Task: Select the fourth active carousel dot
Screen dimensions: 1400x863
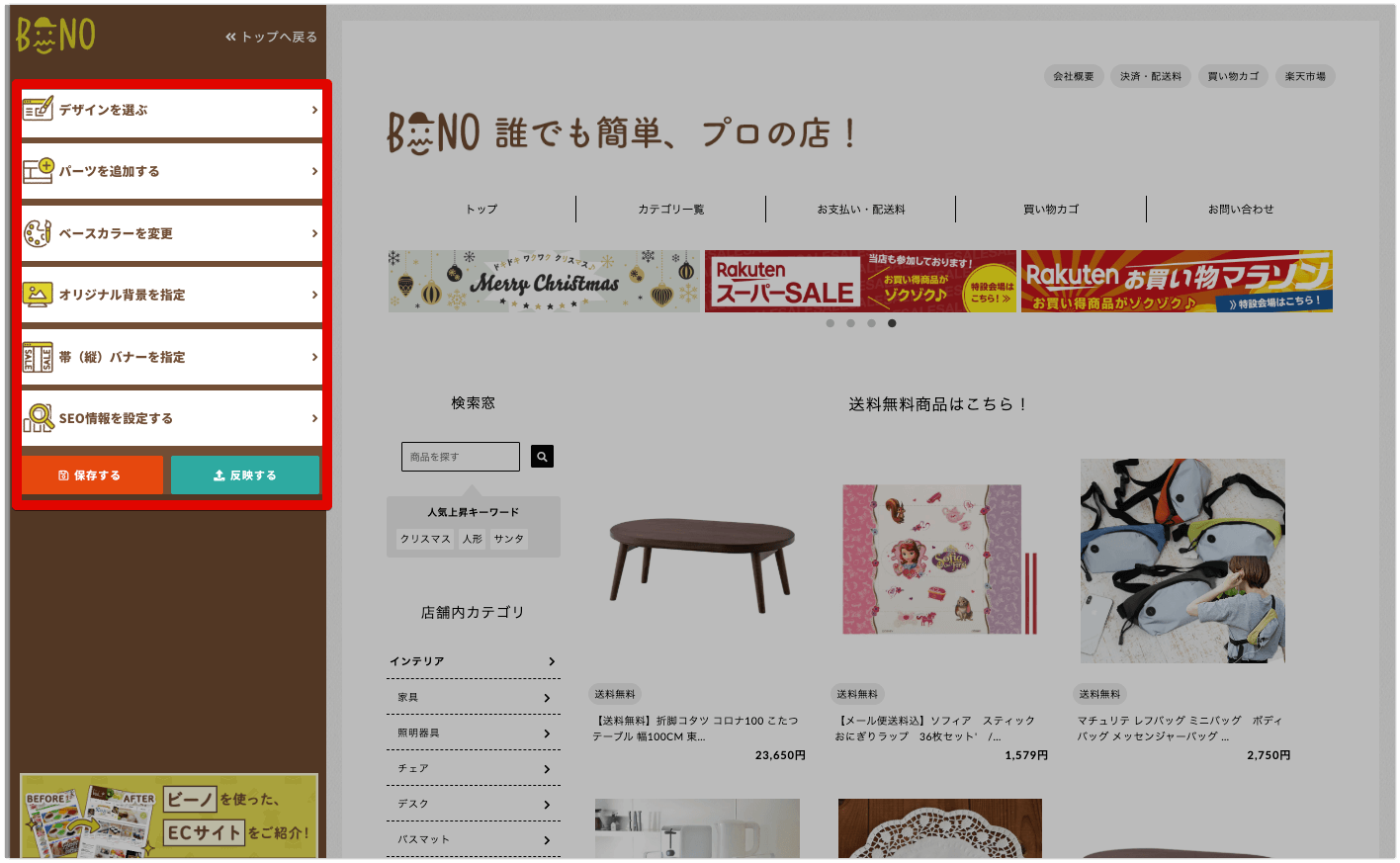Action: point(892,323)
